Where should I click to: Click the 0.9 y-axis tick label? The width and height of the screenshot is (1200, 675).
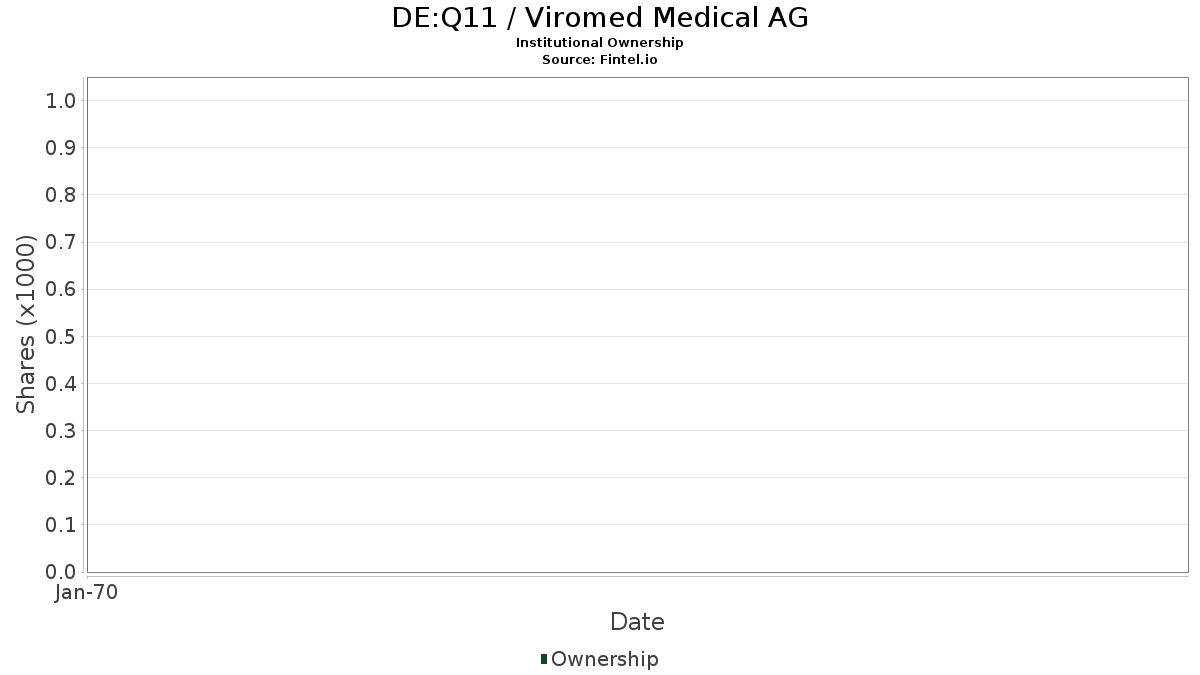tap(61, 148)
